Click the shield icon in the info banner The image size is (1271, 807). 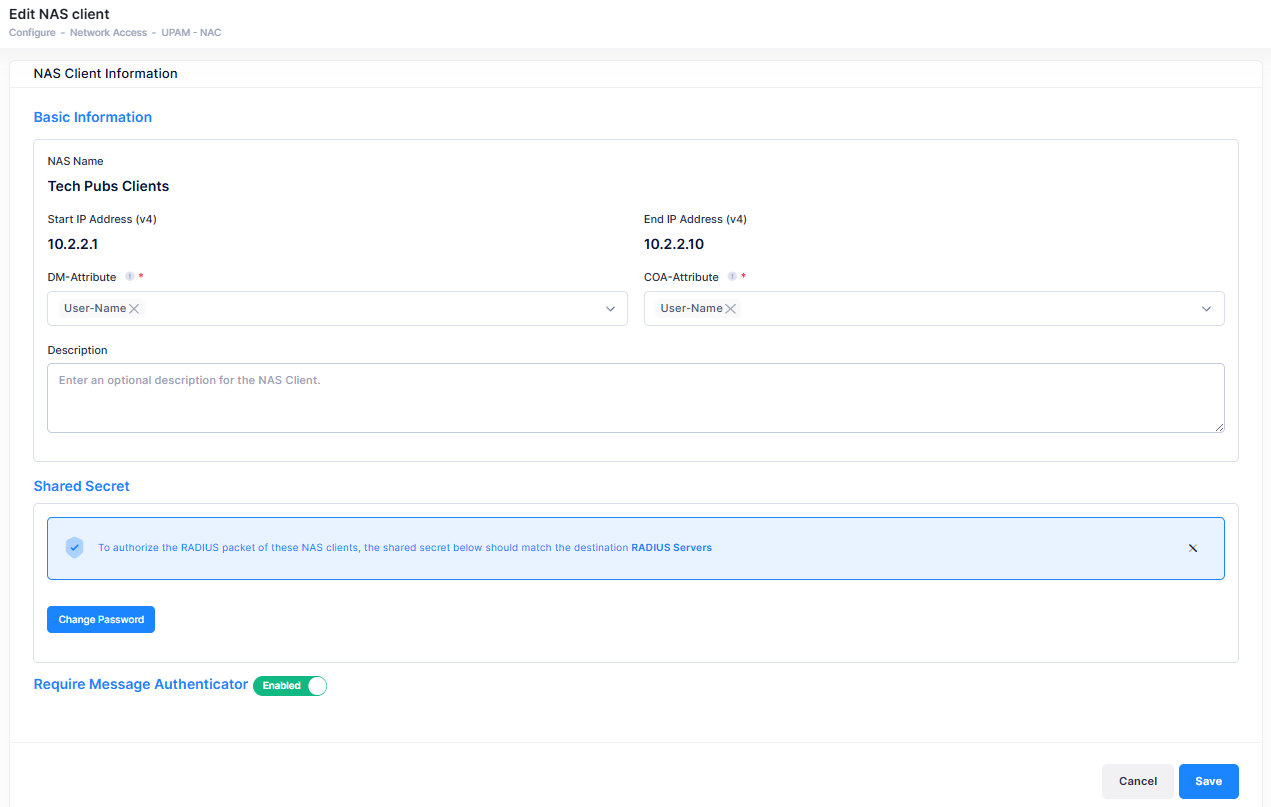(74, 548)
